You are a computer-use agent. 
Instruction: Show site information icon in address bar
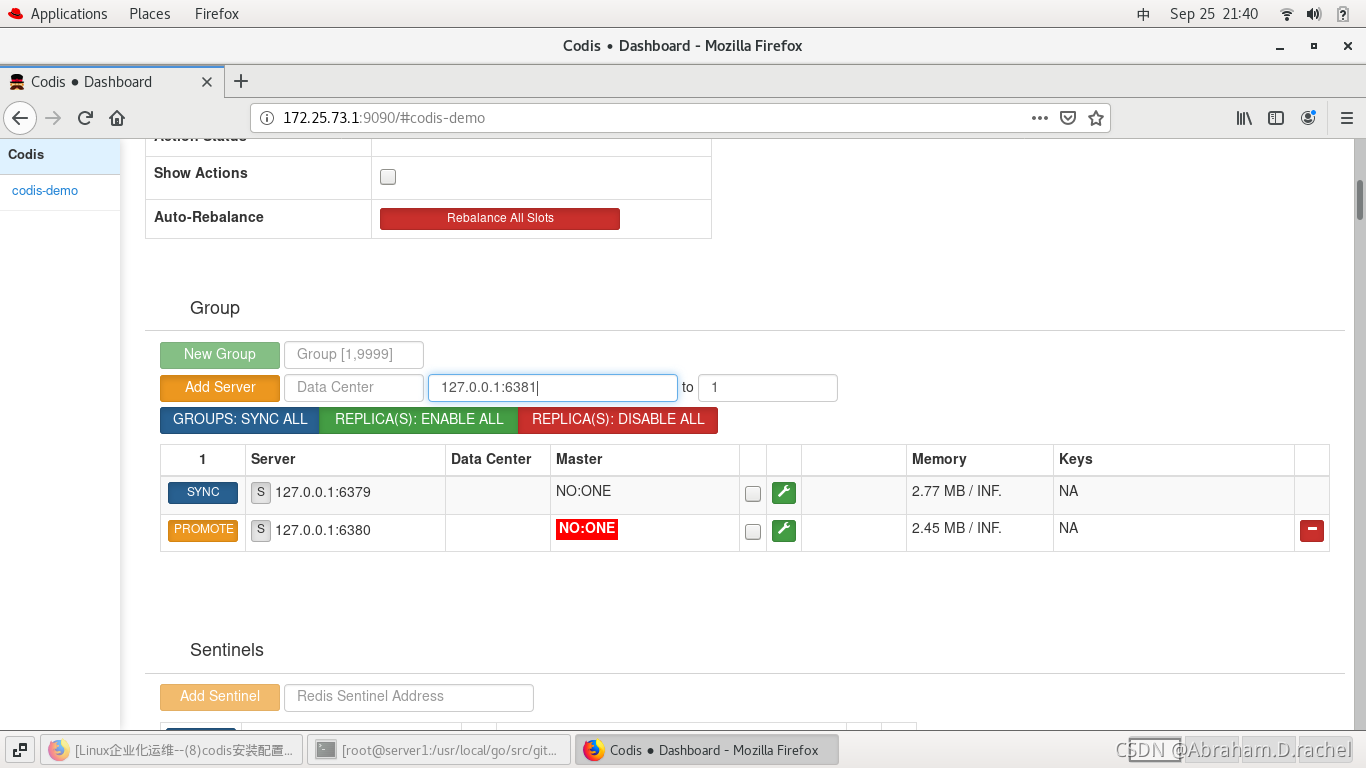[267, 118]
